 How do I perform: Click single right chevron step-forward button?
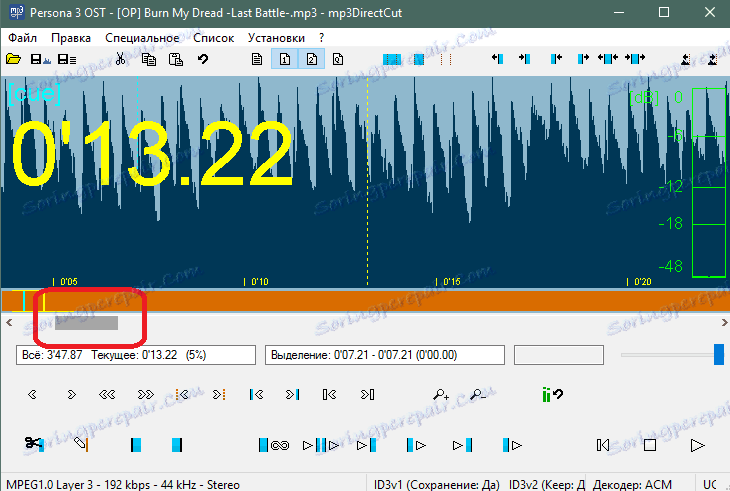[71, 395]
